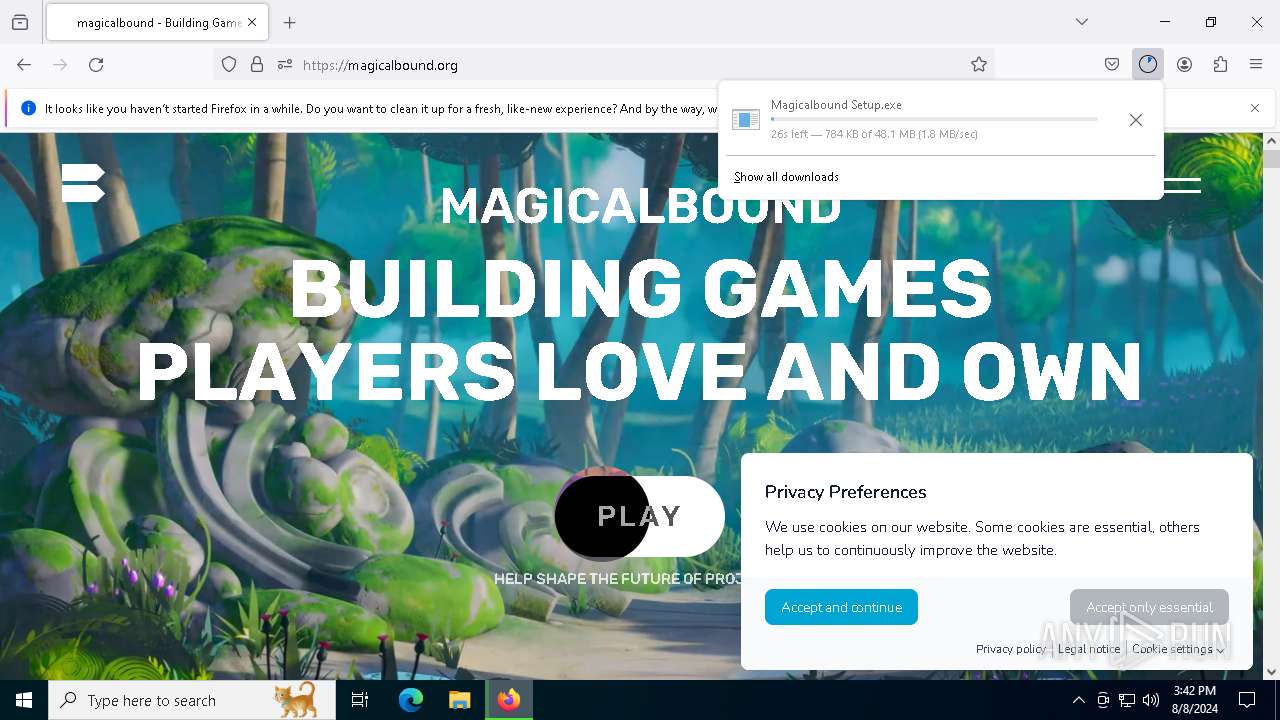The height and width of the screenshot is (720, 1280).
Task: Open clock showing 3:42 PM
Action: (x=1195, y=700)
